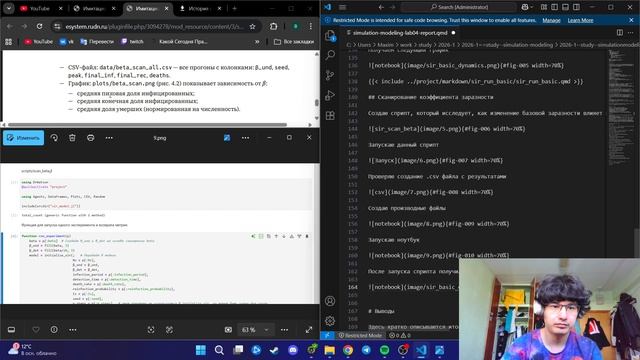Bookmark this page with the star icon
The height and width of the screenshot is (360, 640).
coord(252,27)
